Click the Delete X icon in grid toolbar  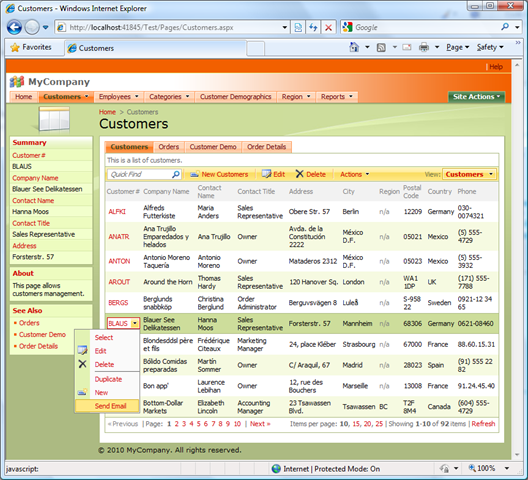click(x=299, y=174)
